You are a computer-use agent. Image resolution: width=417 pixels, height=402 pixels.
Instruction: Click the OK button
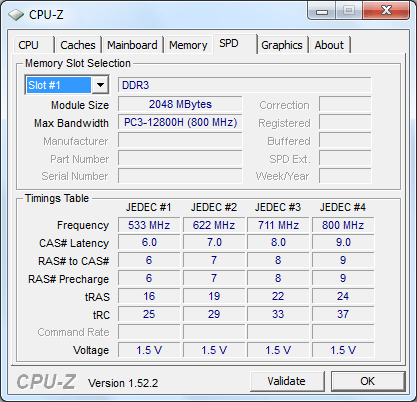(x=368, y=381)
